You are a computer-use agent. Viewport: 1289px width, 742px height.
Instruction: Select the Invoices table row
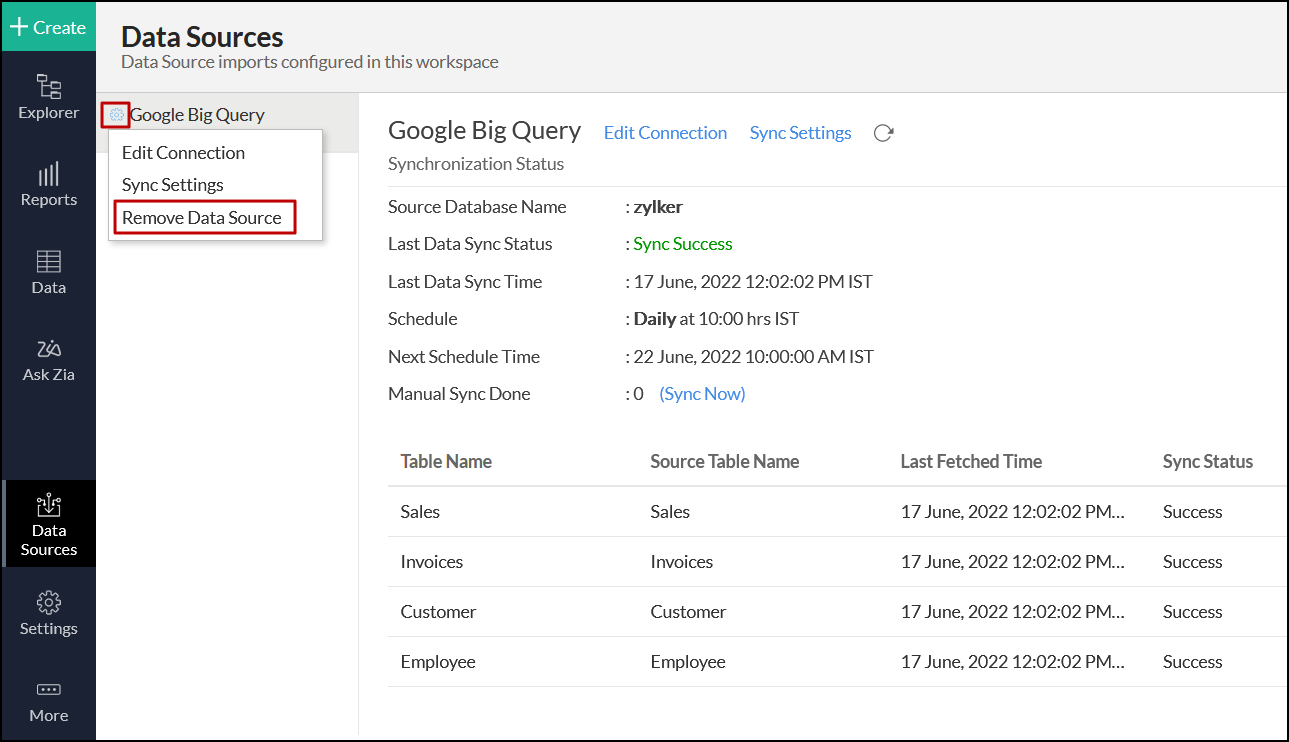coord(432,562)
